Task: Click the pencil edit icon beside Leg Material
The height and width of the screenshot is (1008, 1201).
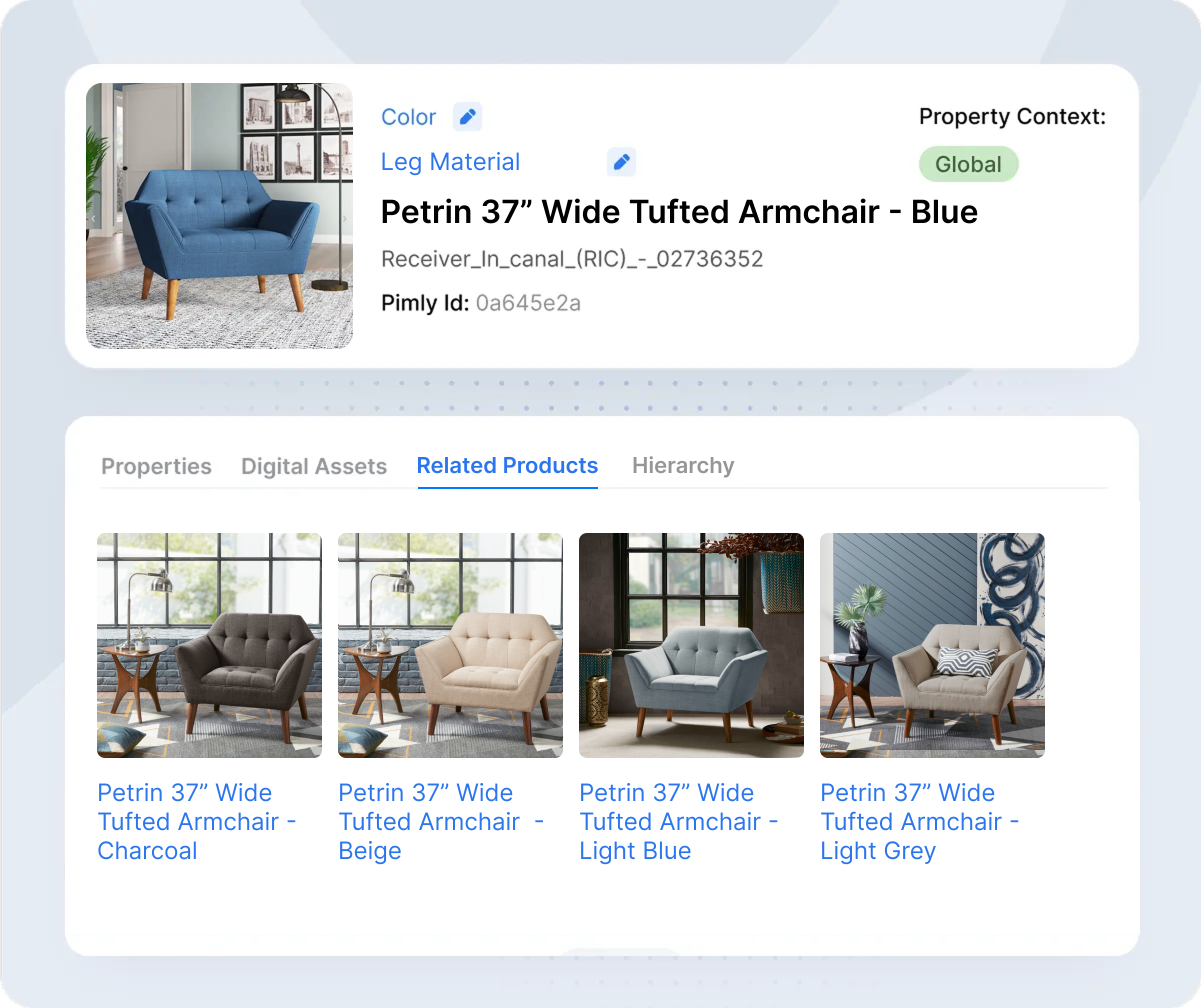Action: pyautogui.click(x=621, y=162)
